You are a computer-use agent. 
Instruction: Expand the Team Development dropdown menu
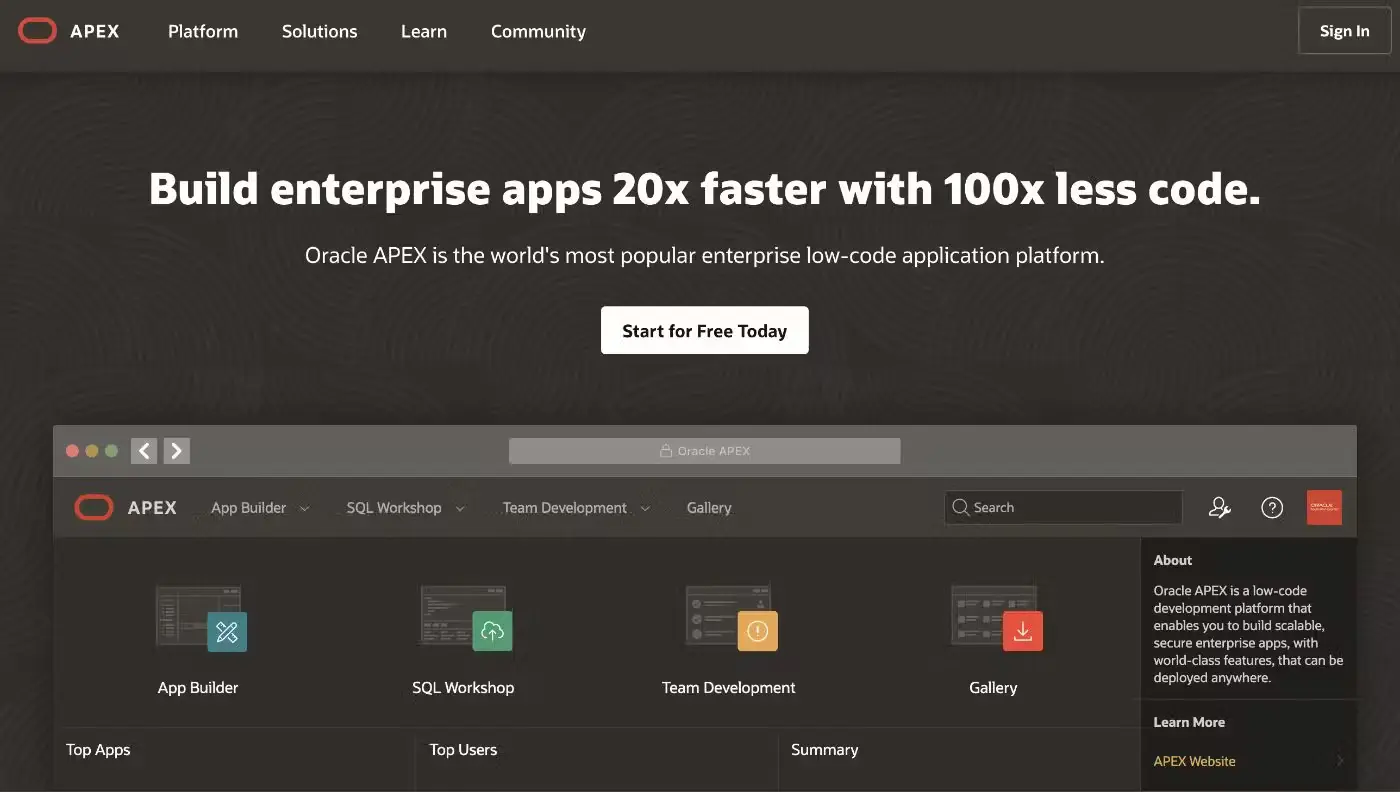(x=576, y=508)
